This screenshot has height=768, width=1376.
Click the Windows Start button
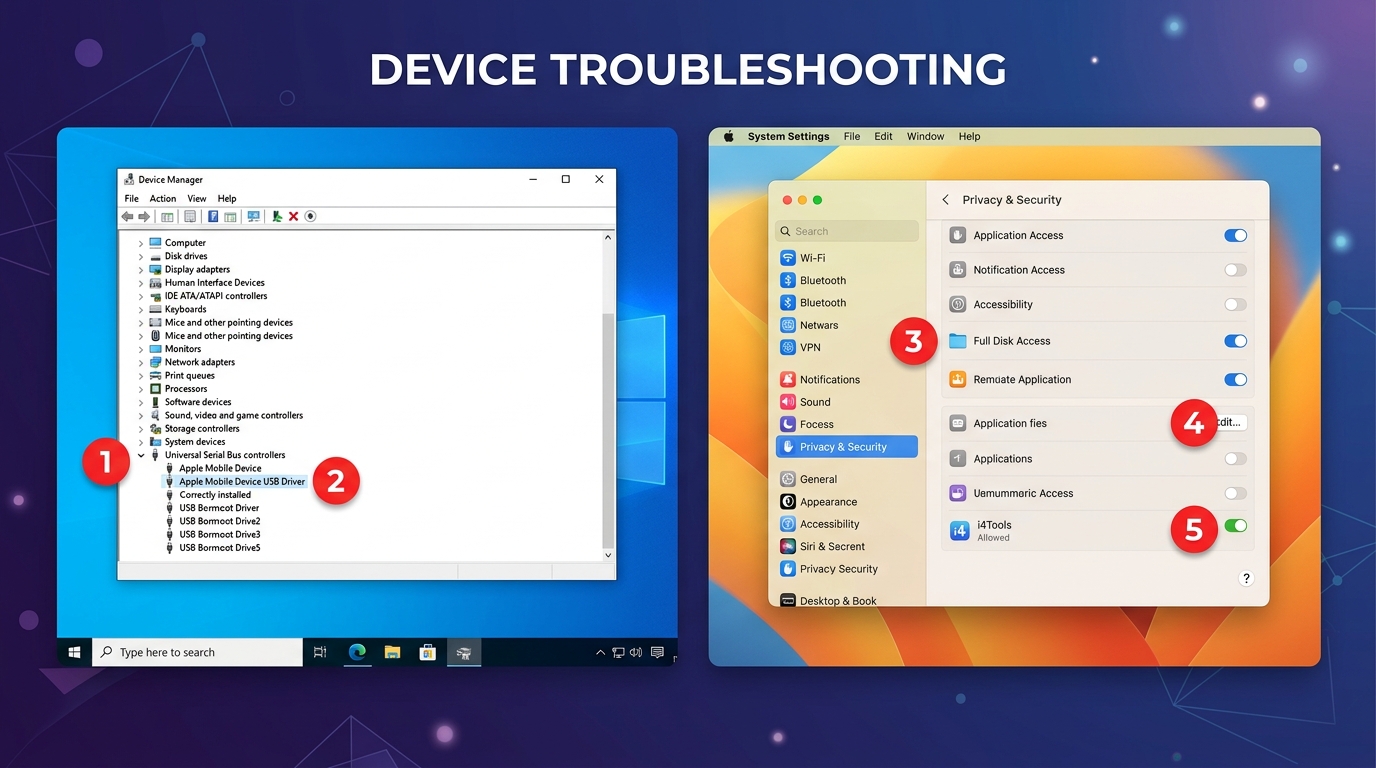[74, 652]
